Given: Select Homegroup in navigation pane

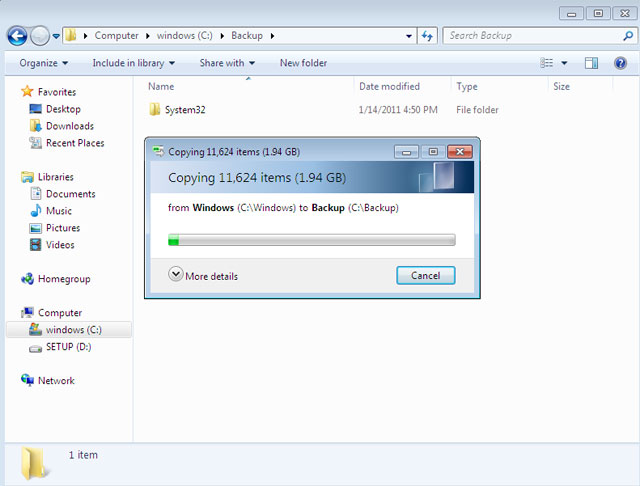Looking at the screenshot, I should (64, 279).
